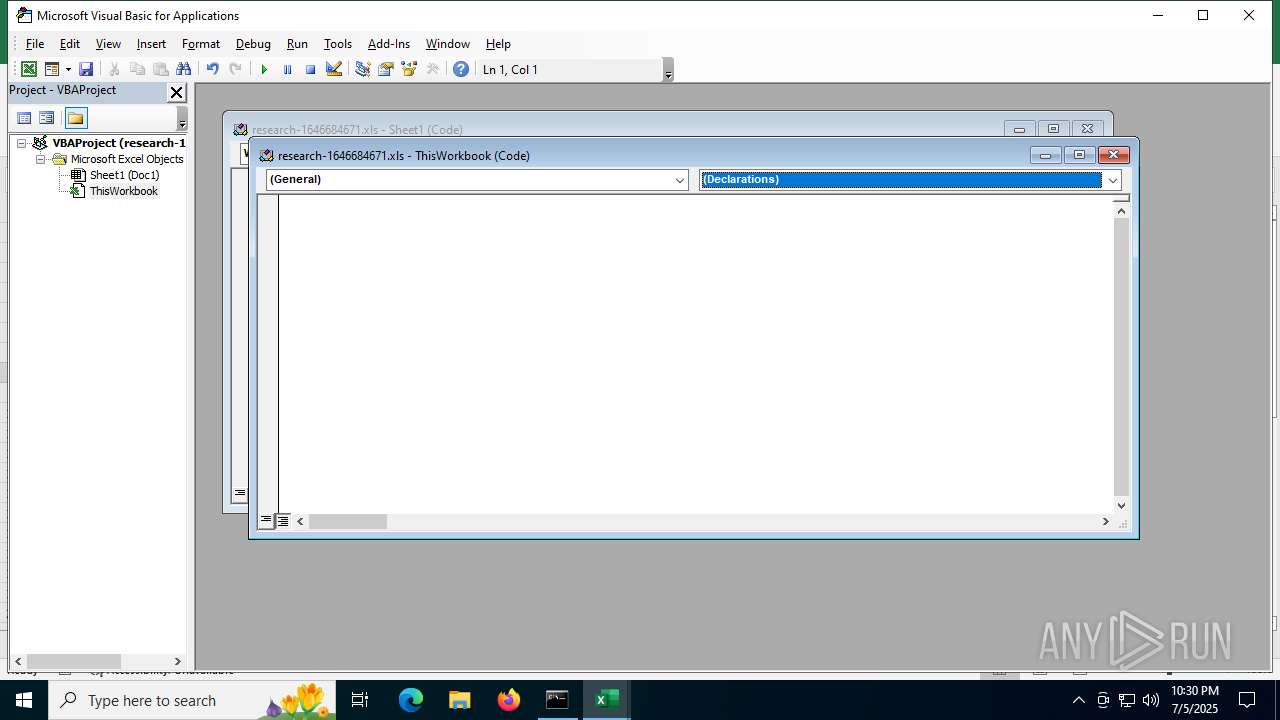Select Microsoft Excel Objects folder
This screenshot has width=1280, height=720.
point(127,159)
